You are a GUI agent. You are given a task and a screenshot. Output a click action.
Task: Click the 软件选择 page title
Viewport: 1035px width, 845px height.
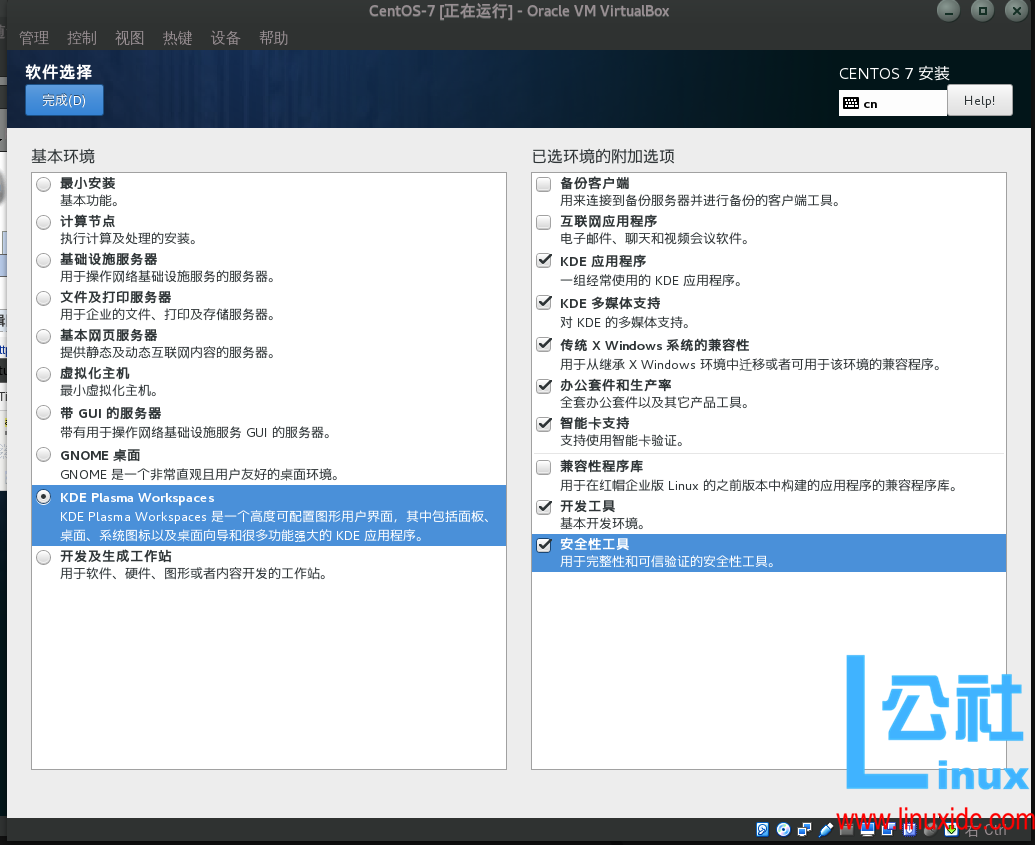(x=59, y=72)
